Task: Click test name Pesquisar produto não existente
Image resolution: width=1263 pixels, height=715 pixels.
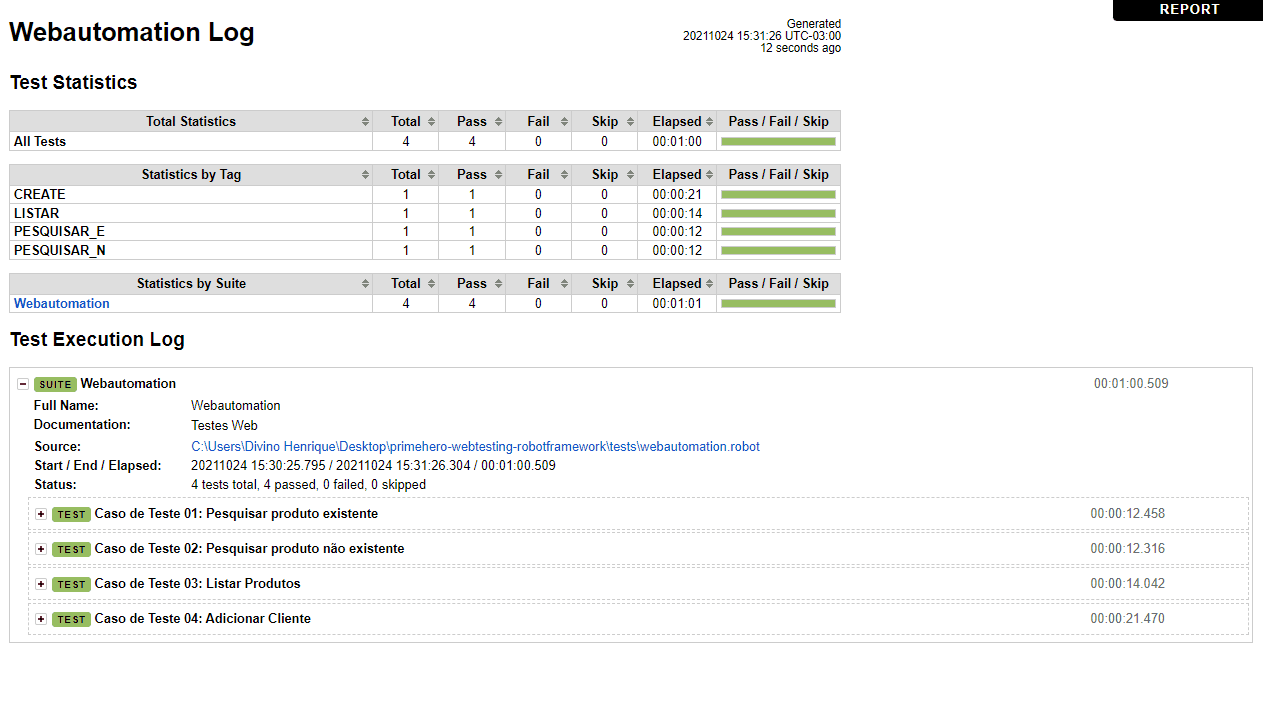Action: (x=305, y=549)
